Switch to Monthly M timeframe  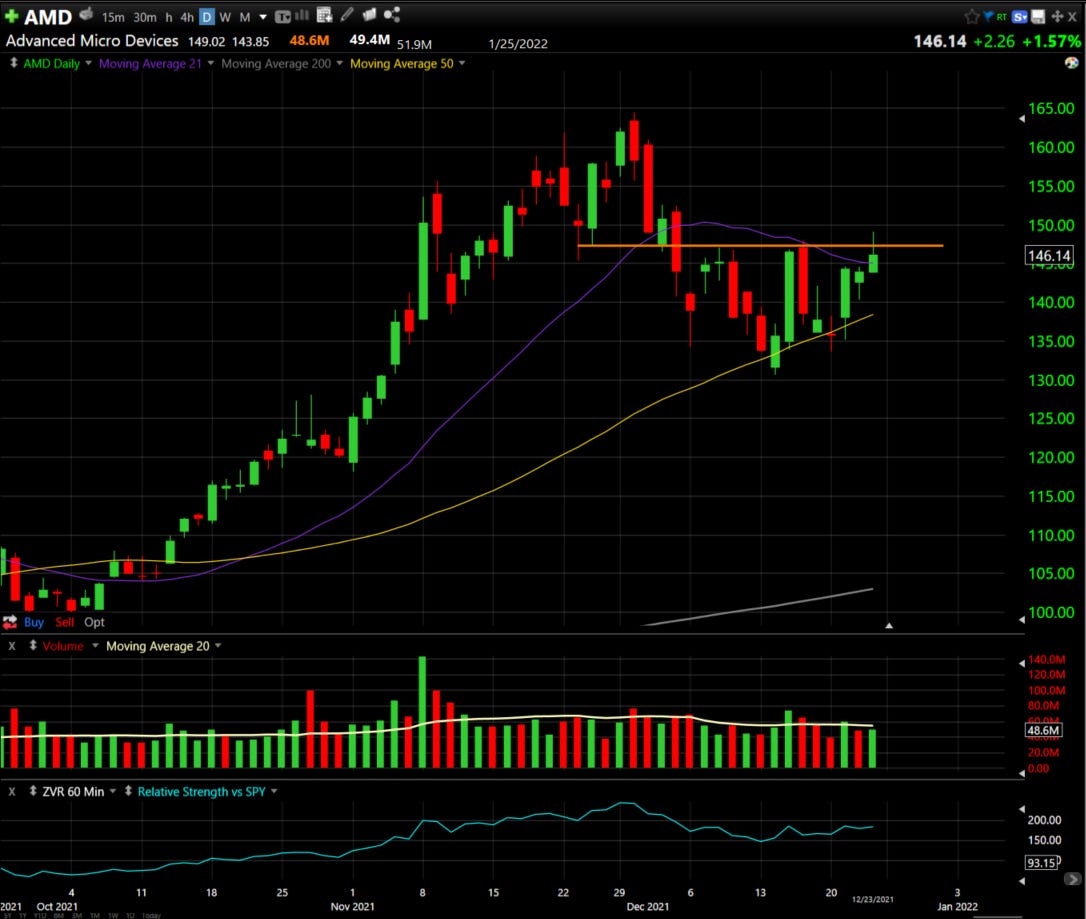(x=244, y=17)
